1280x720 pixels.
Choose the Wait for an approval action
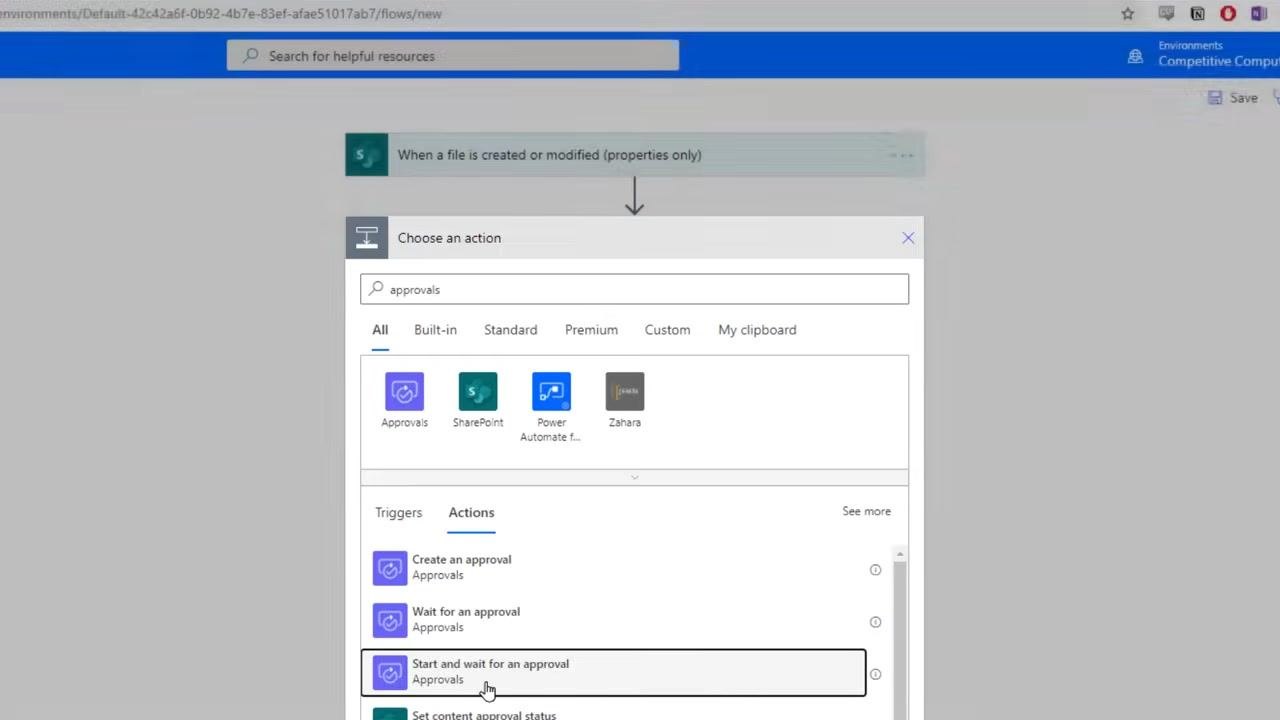tap(613, 620)
